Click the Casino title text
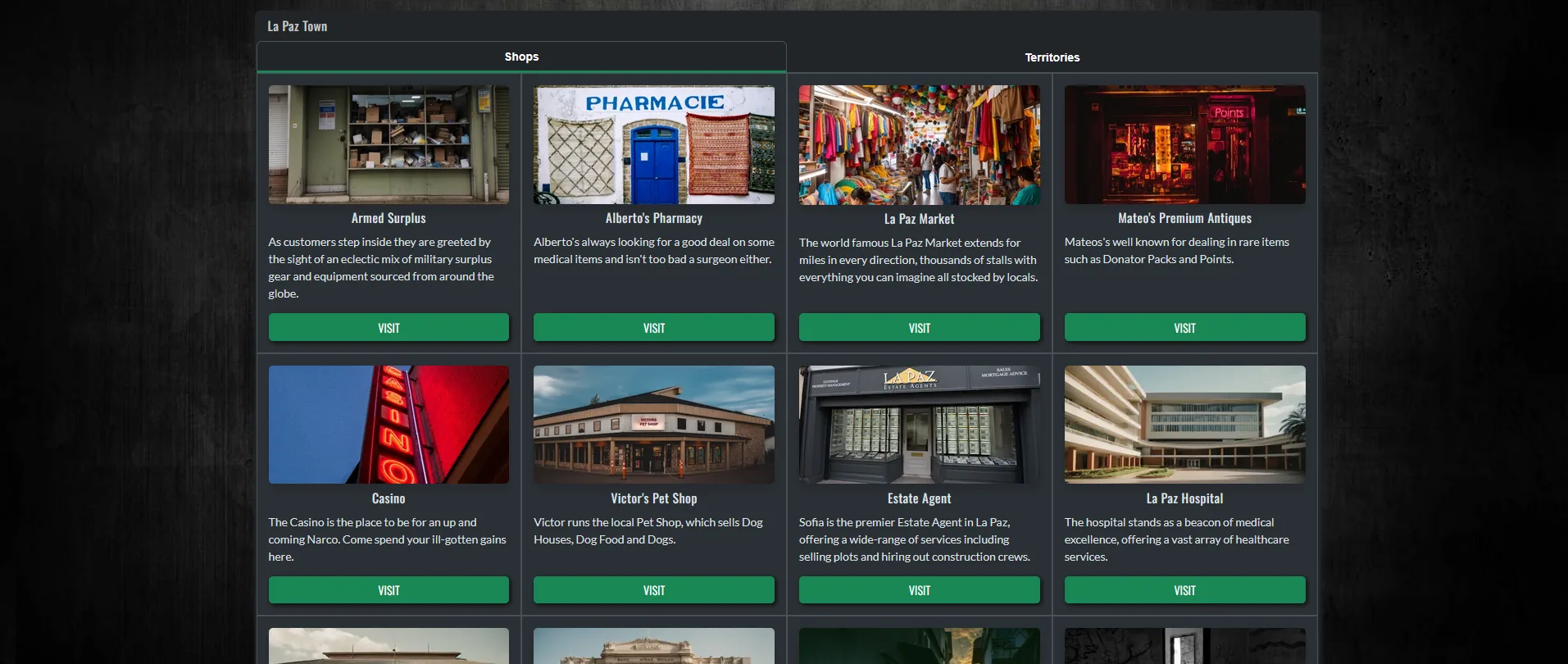Screen dimensions: 1568x664 click(389, 498)
